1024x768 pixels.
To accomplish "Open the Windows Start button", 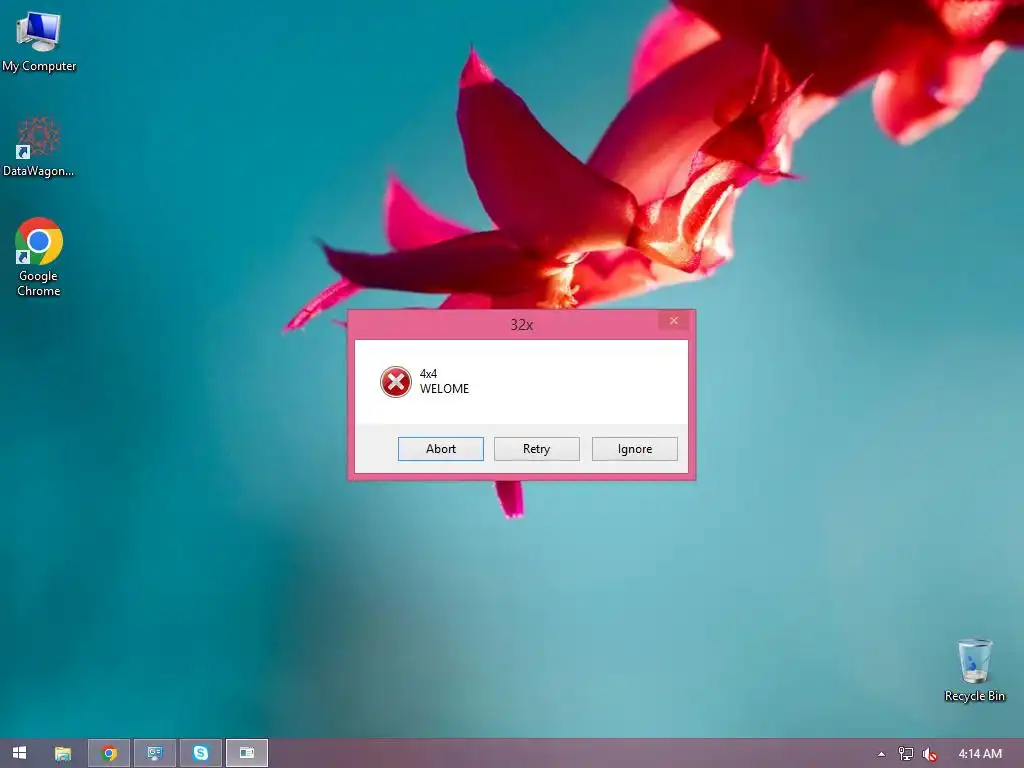I will point(20,753).
